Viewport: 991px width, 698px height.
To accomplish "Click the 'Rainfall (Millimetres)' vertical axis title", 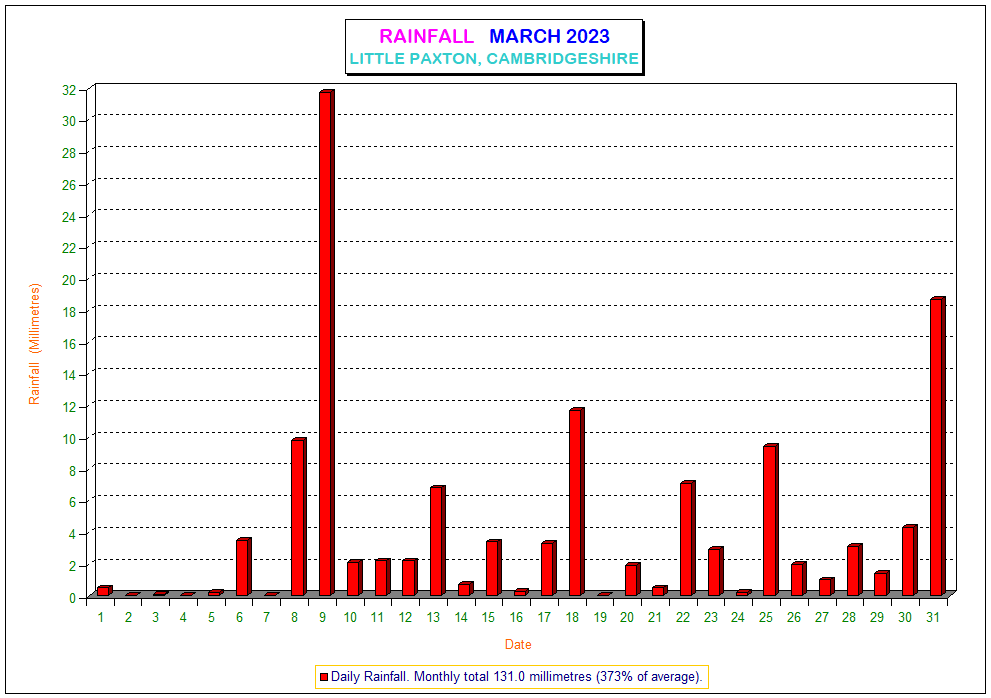I will [34, 344].
